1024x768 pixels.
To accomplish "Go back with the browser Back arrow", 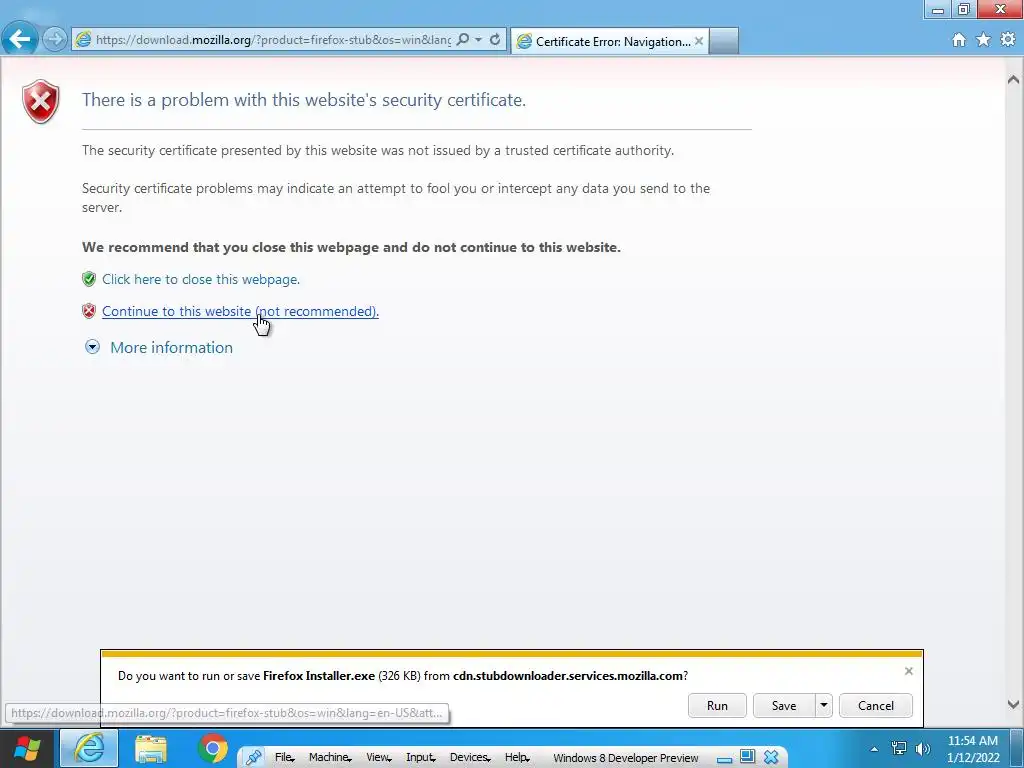I will point(20,39).
